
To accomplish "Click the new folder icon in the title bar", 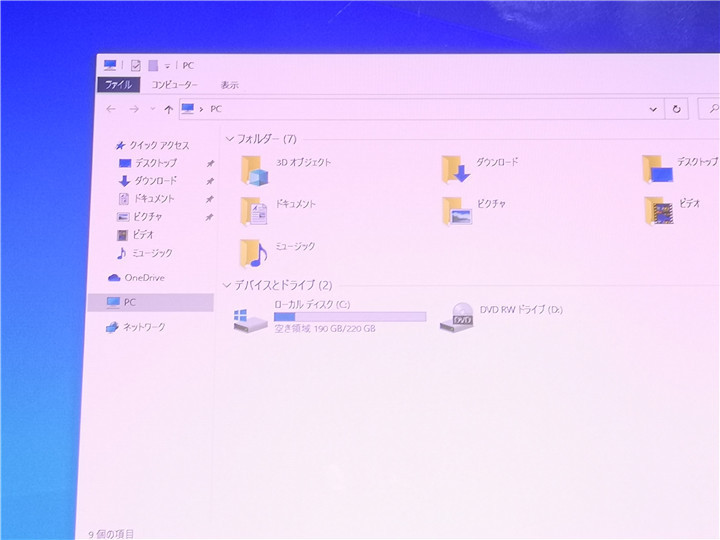I will 153,66.
